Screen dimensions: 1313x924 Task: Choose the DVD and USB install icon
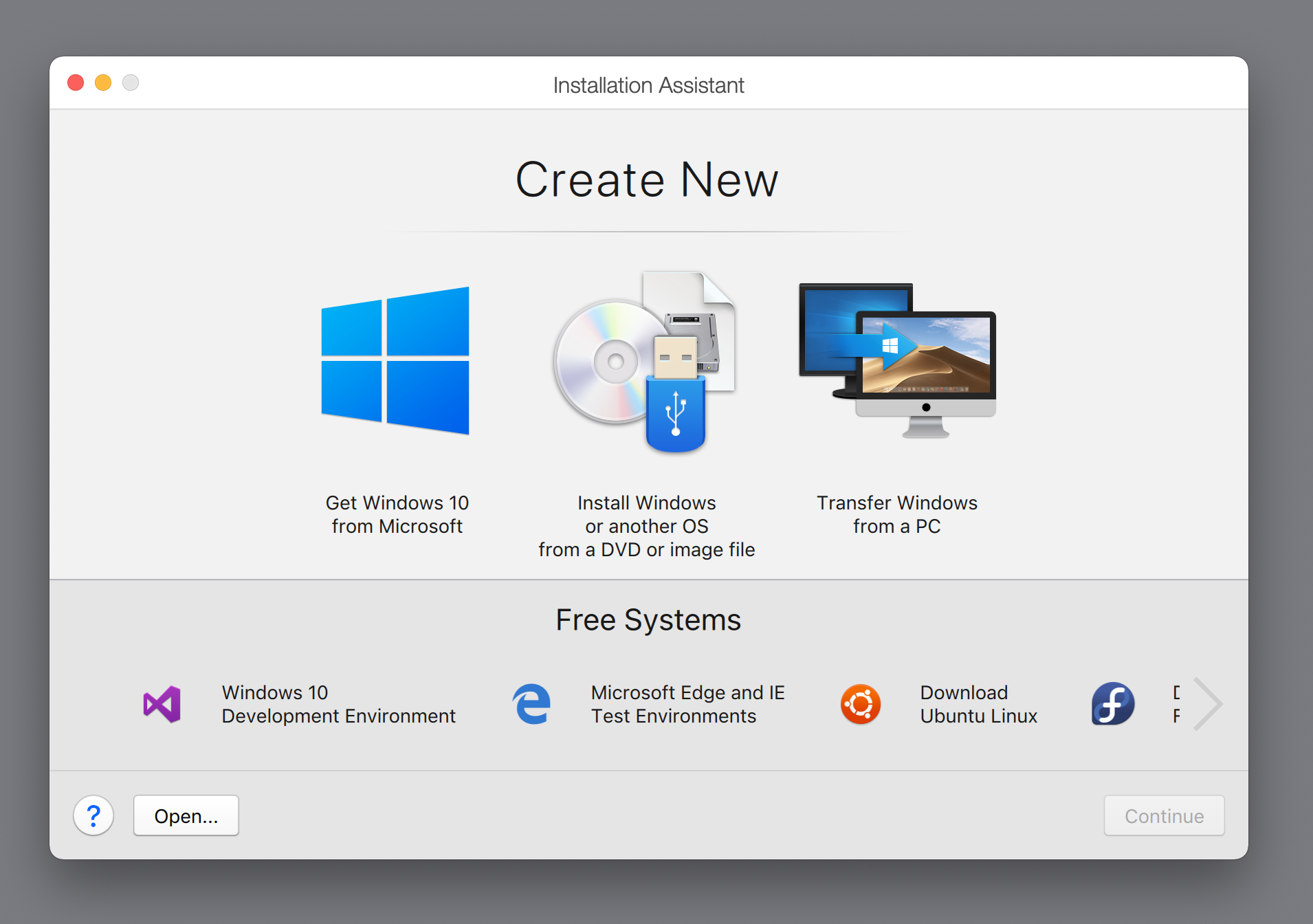point(645,362)
